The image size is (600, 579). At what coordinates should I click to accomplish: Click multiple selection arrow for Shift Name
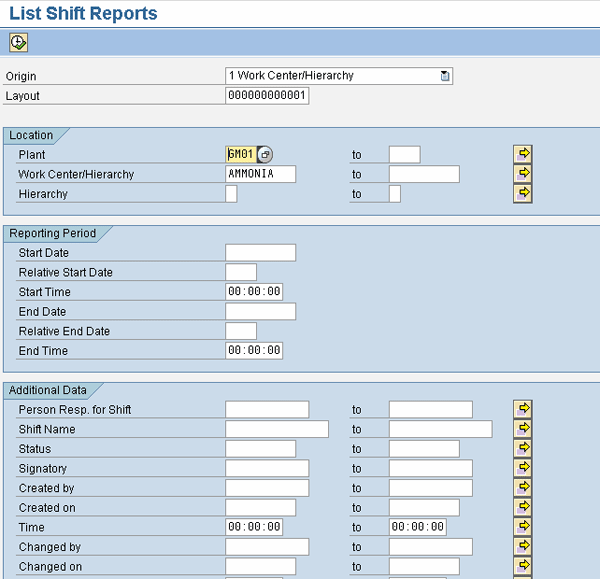click(x=522, y=429)
